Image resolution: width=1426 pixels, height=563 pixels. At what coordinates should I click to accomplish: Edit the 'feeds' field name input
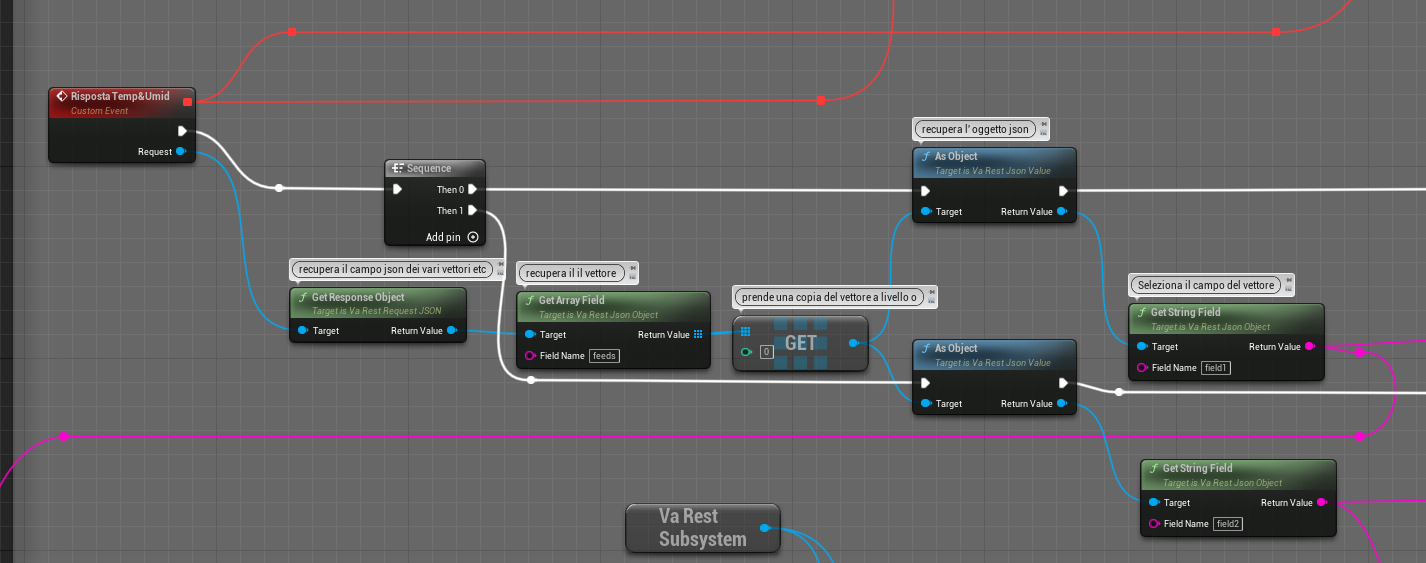click(x=604, y=355)
